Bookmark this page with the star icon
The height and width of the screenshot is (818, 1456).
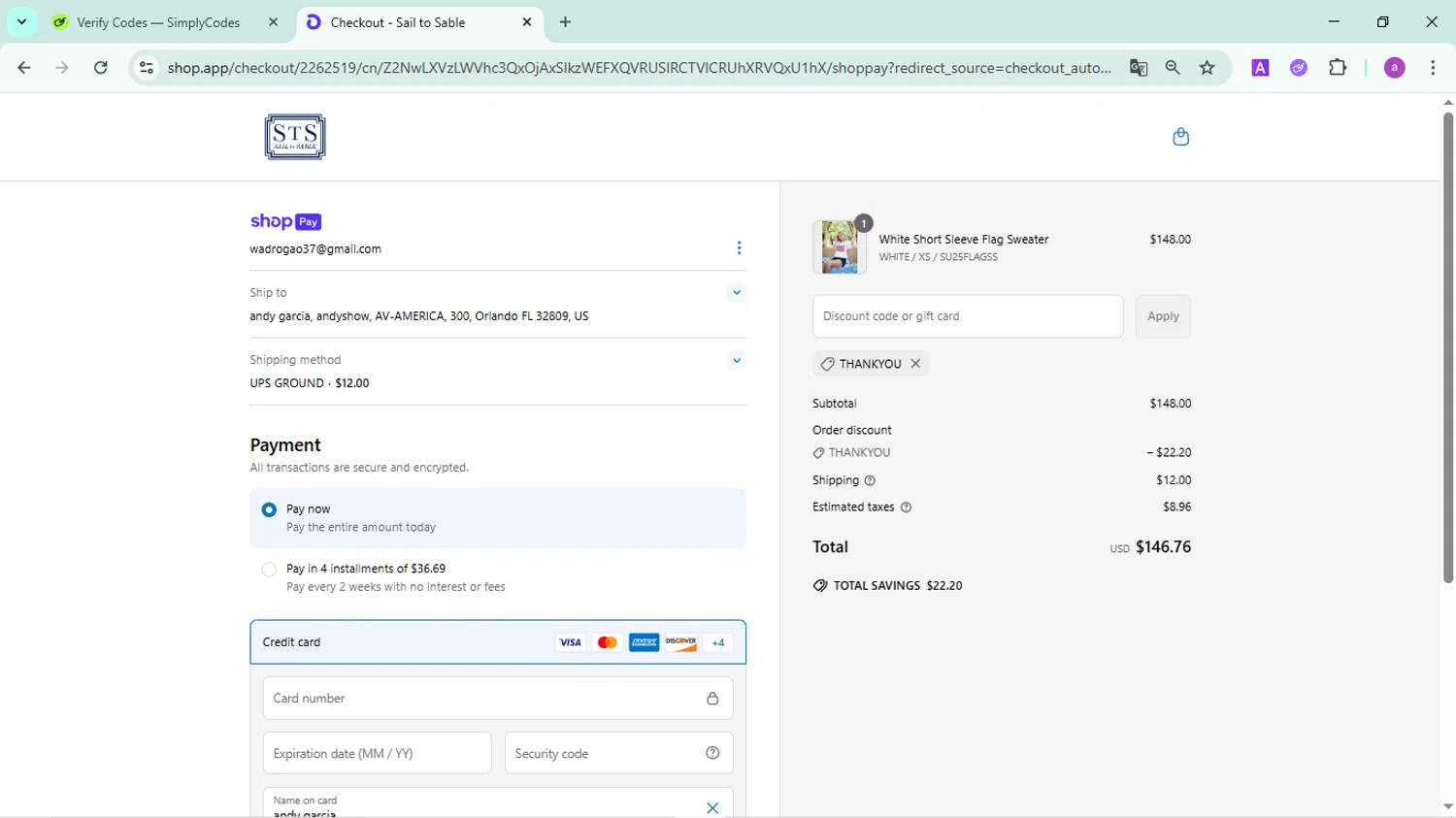coord(1208,68)
